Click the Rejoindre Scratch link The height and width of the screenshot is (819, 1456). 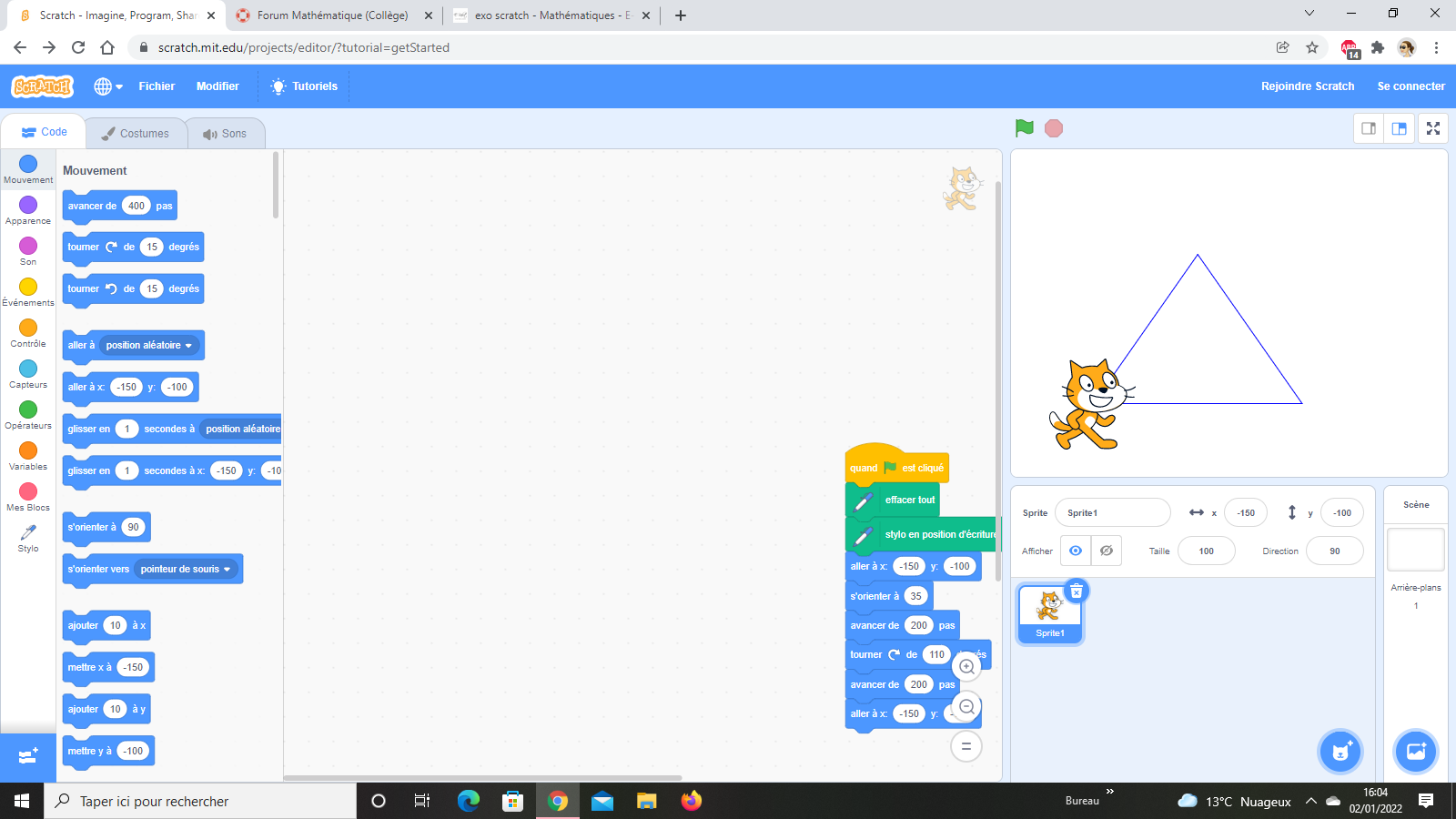pos(1307,86)
